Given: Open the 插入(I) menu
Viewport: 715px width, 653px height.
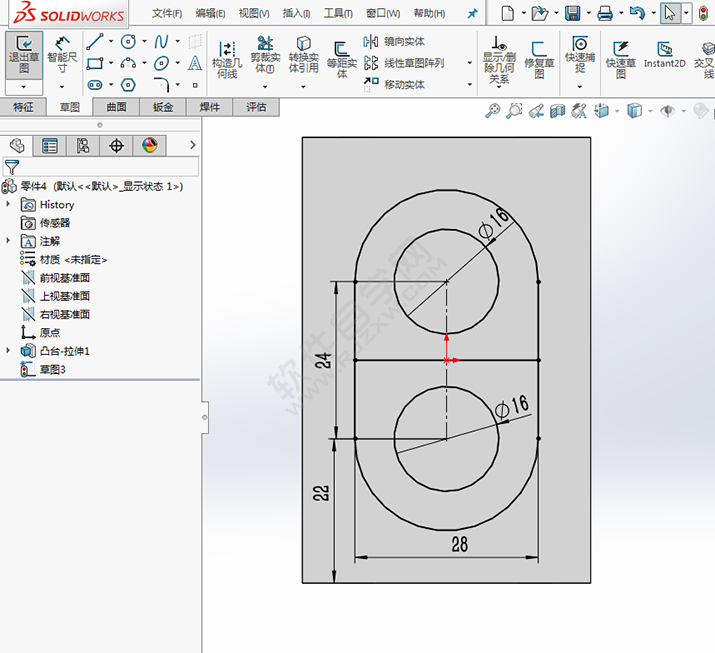Looking at the screenshot, I should [x=296, y=13].
